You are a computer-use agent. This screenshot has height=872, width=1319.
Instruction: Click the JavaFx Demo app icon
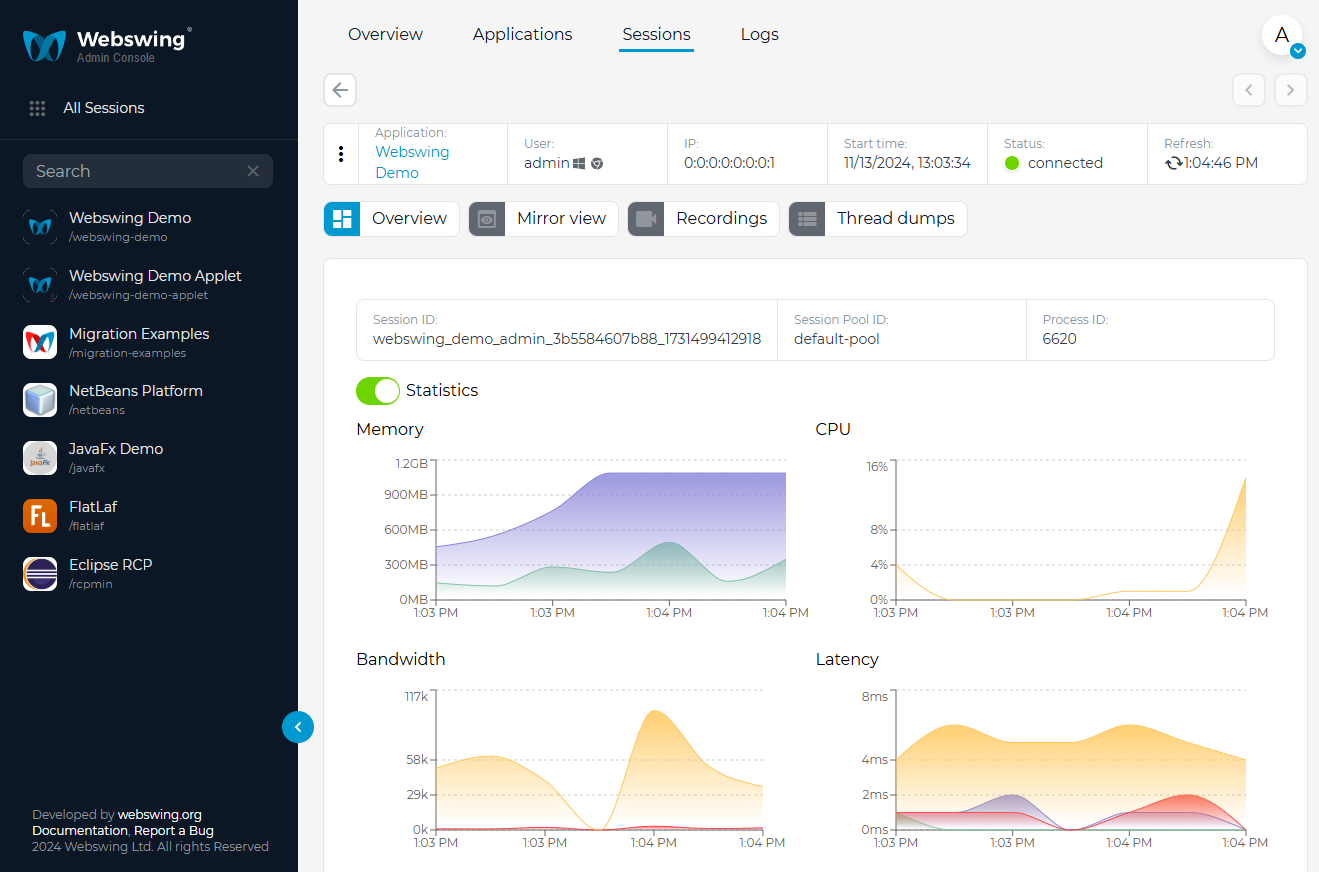[x=40, y=458]
